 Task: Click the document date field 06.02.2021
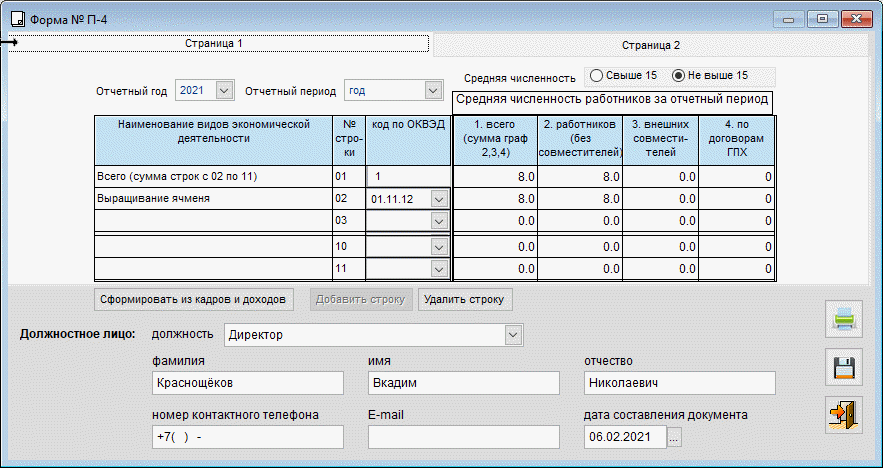click(625, 437)
